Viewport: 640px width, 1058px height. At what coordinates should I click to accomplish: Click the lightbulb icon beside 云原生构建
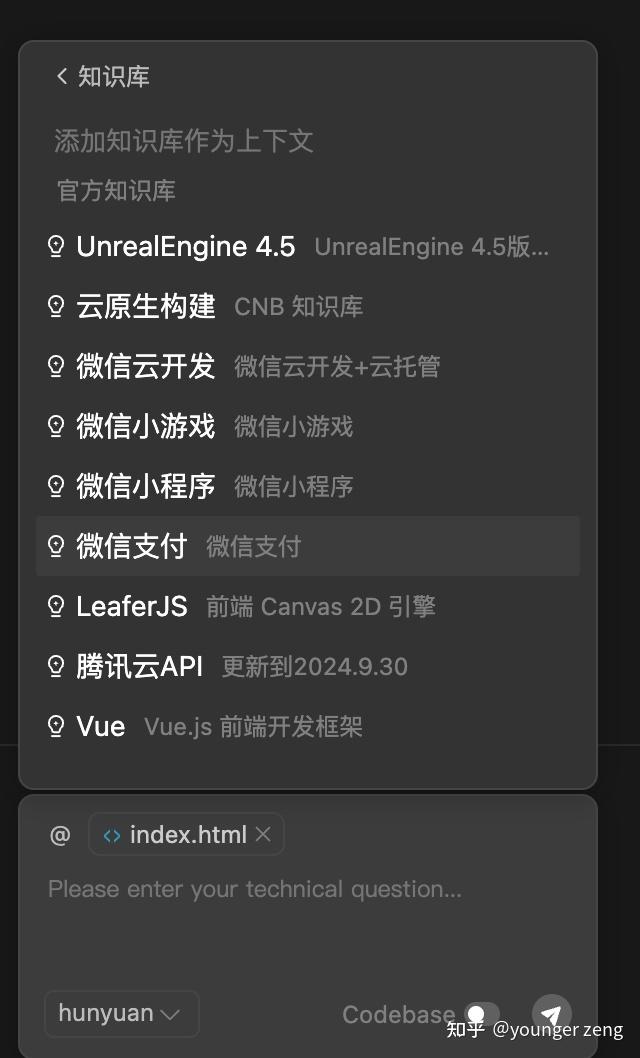(x=56, y=306)
